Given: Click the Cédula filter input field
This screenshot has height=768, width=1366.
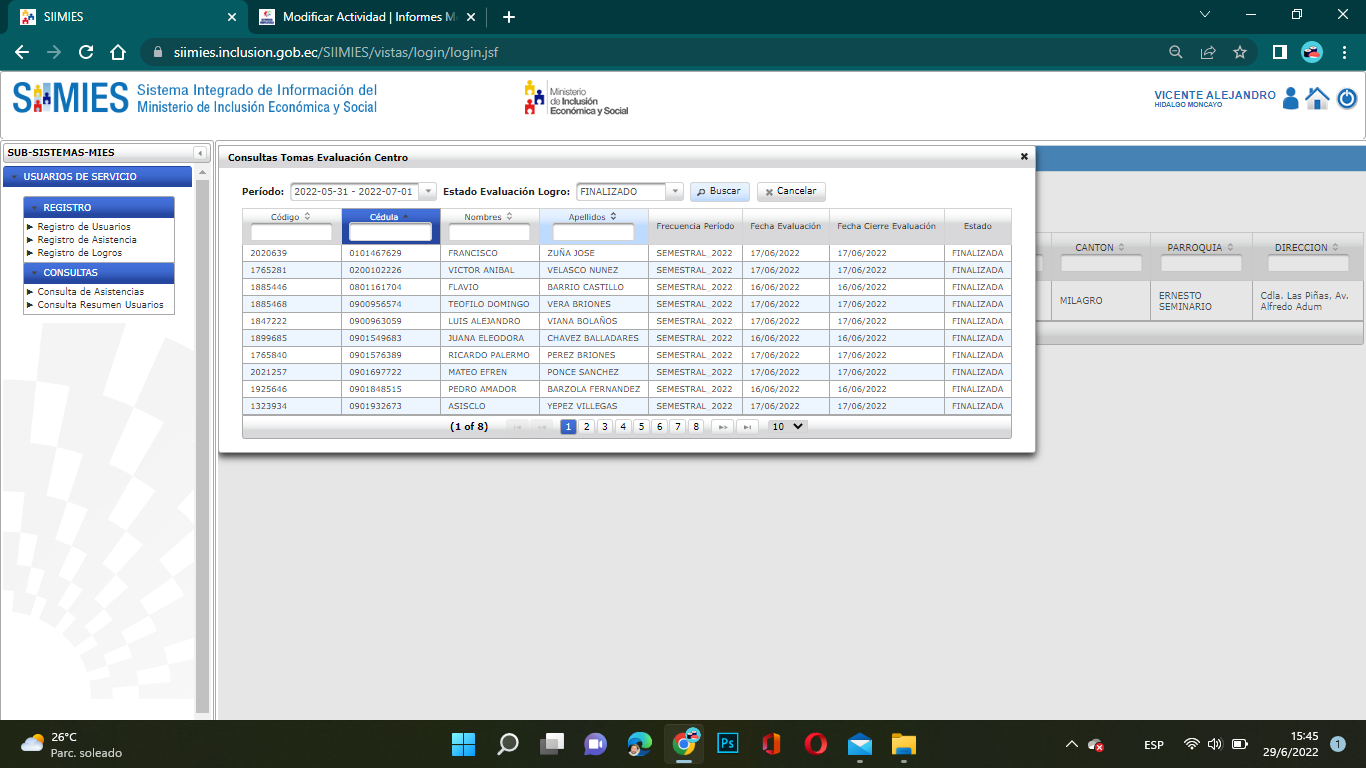Looking at the screenshot, I should 390,232.
